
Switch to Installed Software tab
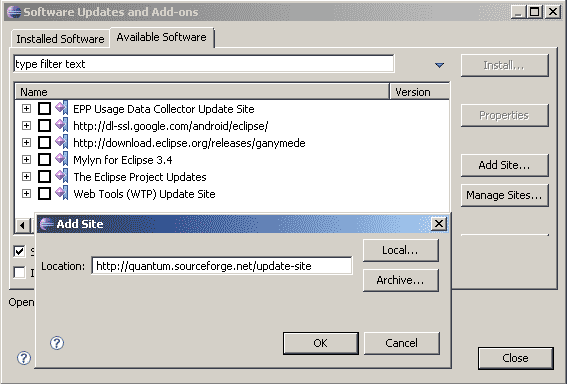(x=60, y=39)
